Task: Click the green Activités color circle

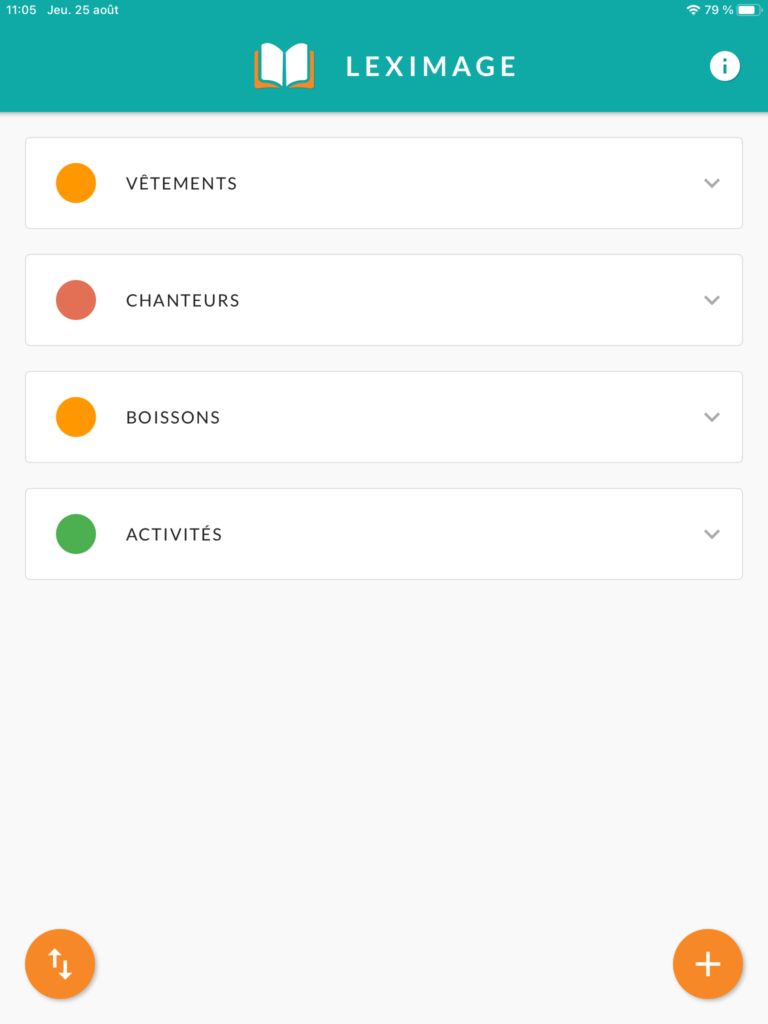Action: click(x=76, y=534)
